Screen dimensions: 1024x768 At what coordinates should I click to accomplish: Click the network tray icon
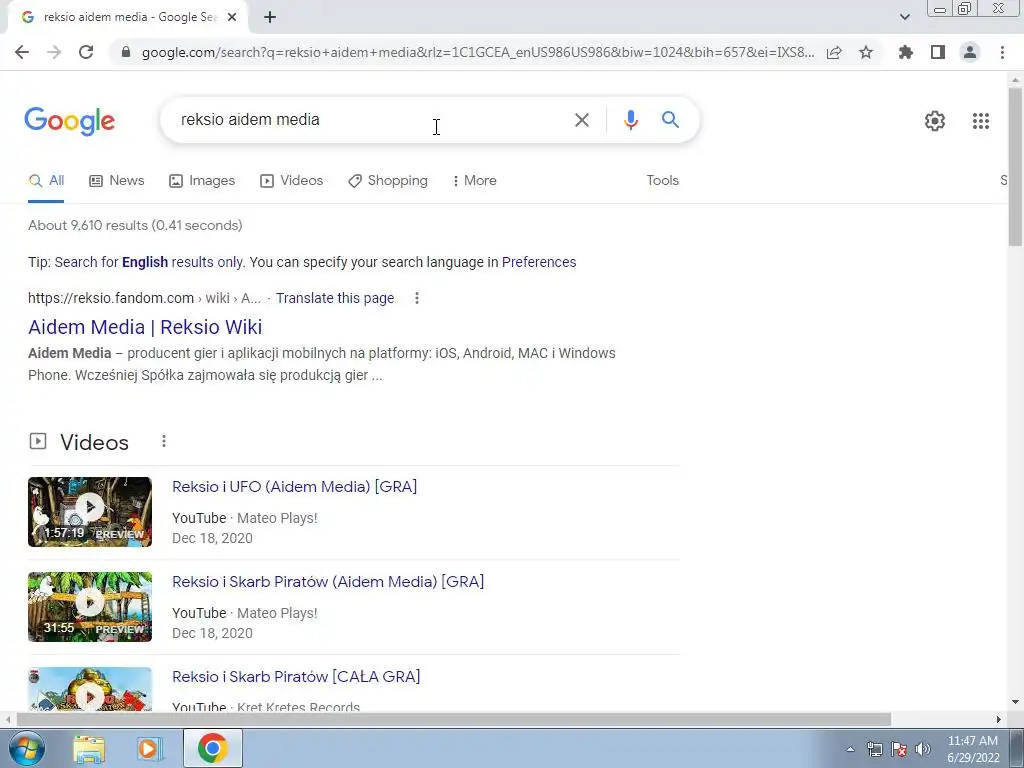(x=874, y=749)
